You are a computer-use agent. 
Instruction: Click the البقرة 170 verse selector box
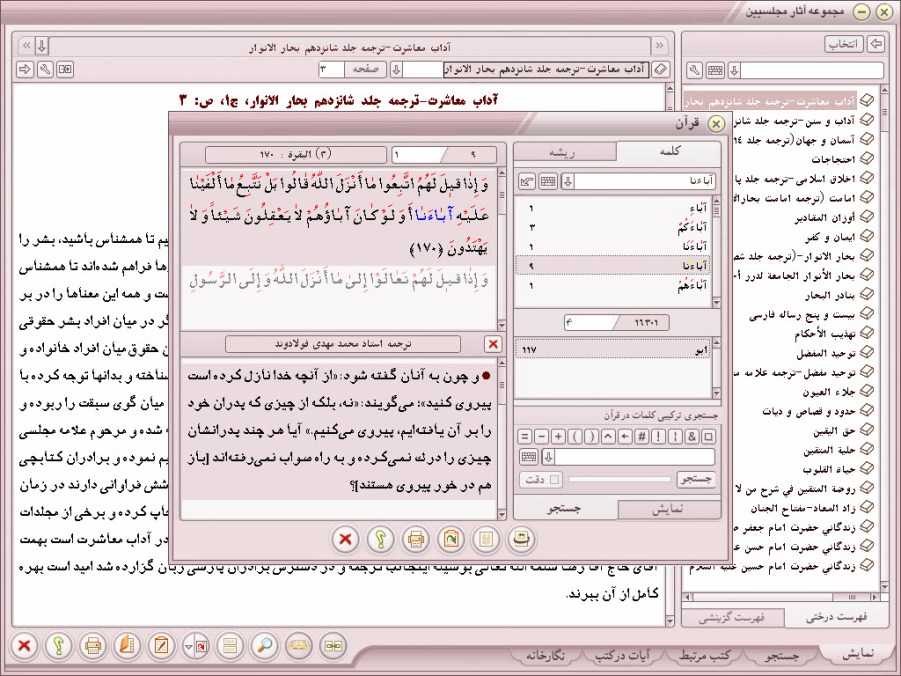pos(295,155)
